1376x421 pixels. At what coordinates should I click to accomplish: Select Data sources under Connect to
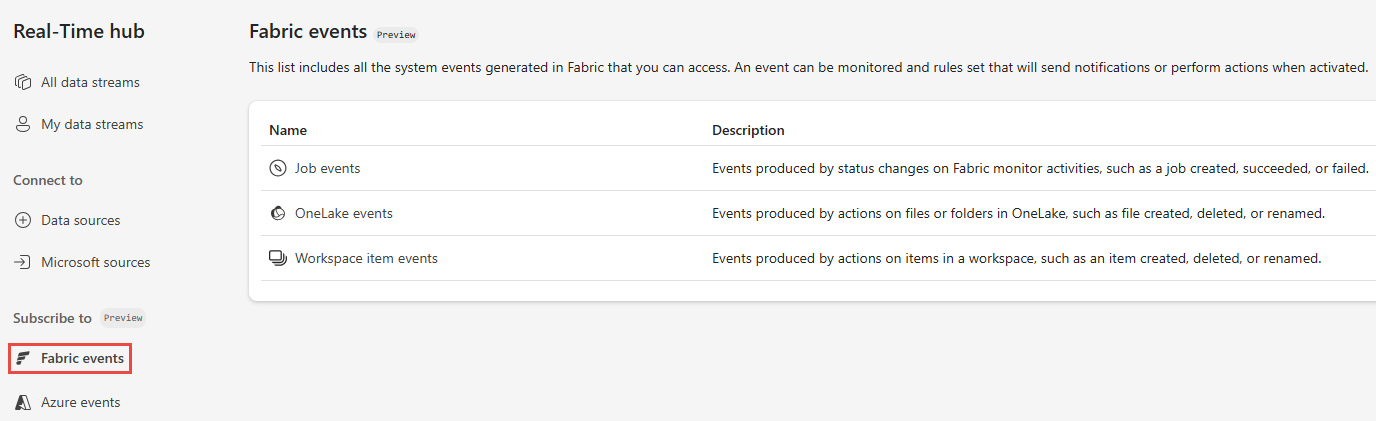click(x=80, y=221)
